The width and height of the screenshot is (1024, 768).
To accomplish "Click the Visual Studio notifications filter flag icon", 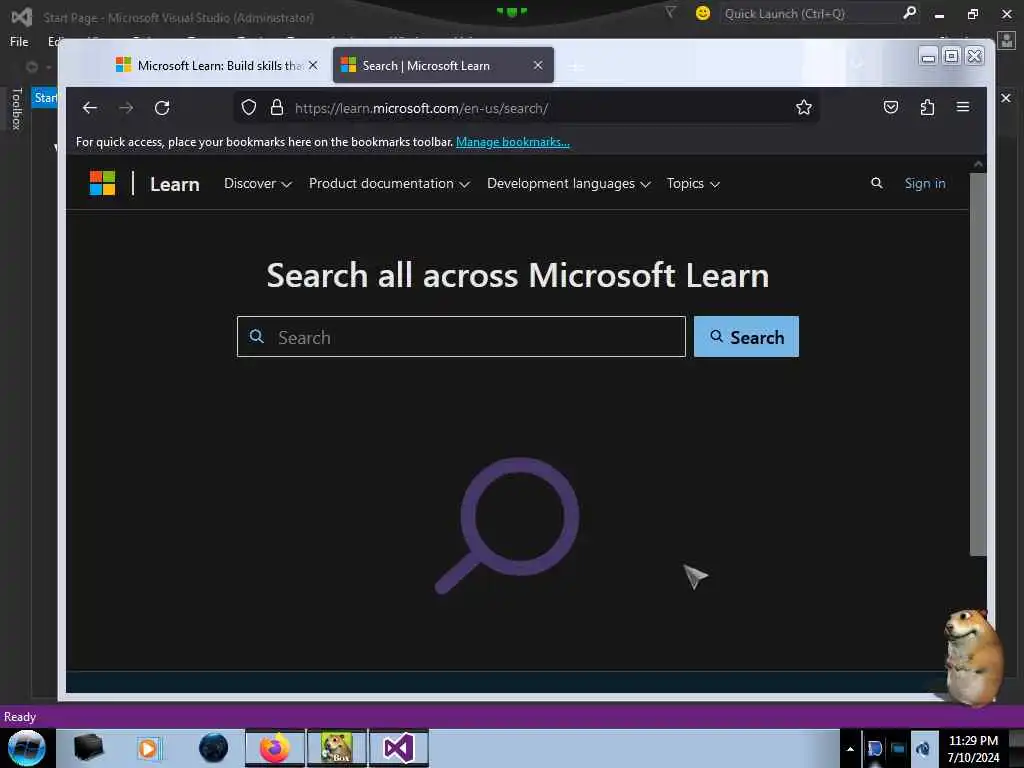I will pos(670,12).
